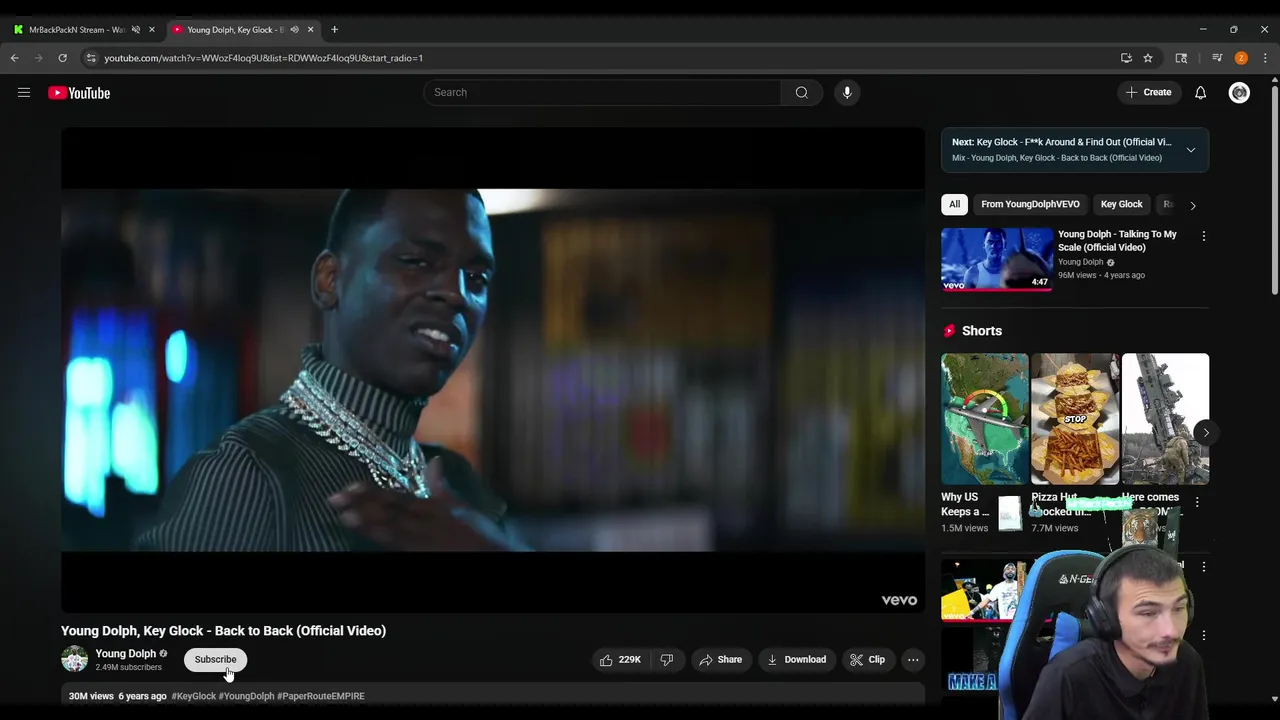Mute the Young Dolph tab audio icon
Screen dimensions: 1280x720
click(x=294, y=29)
